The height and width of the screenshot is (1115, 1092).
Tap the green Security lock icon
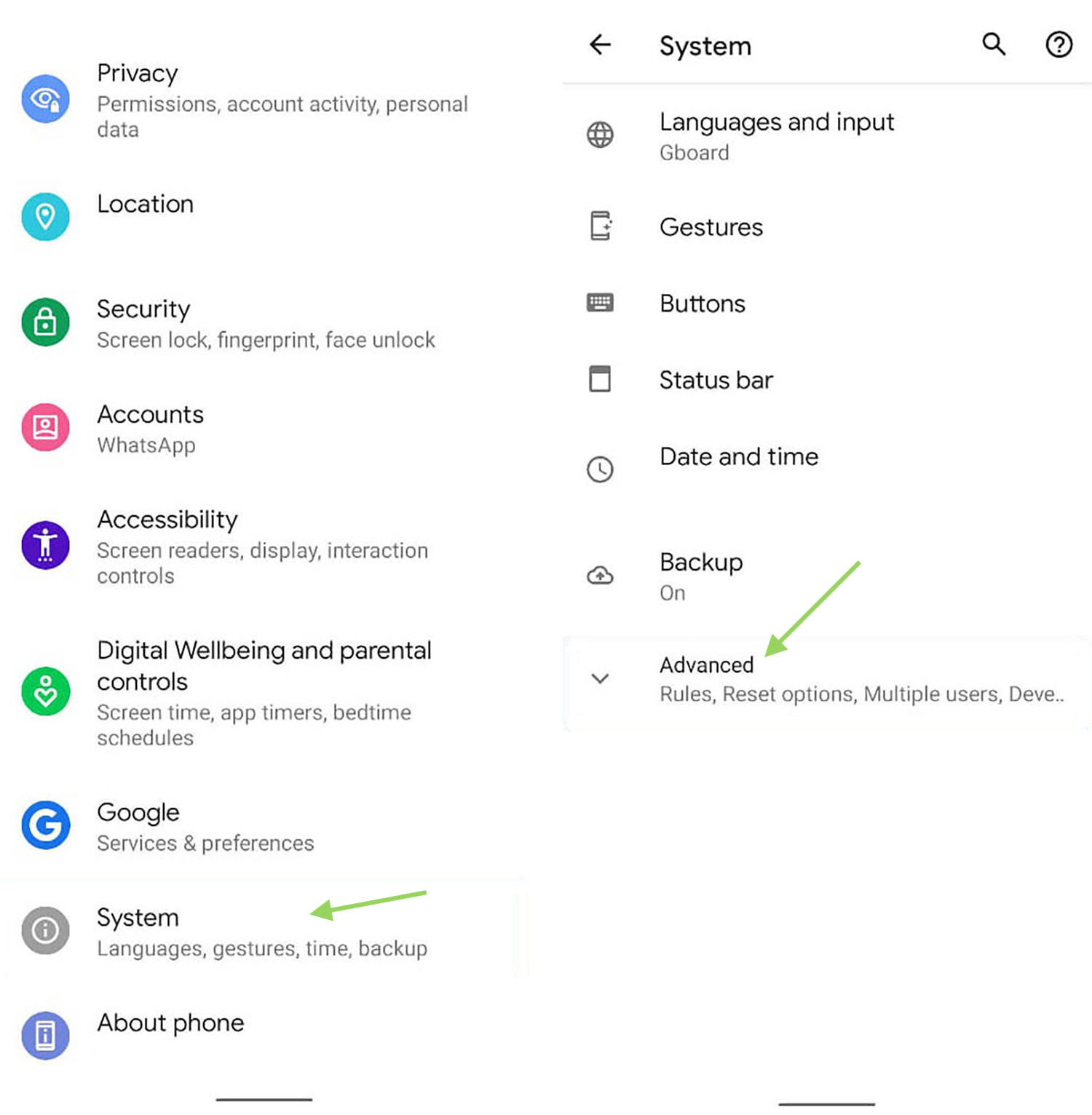(45, 322)
